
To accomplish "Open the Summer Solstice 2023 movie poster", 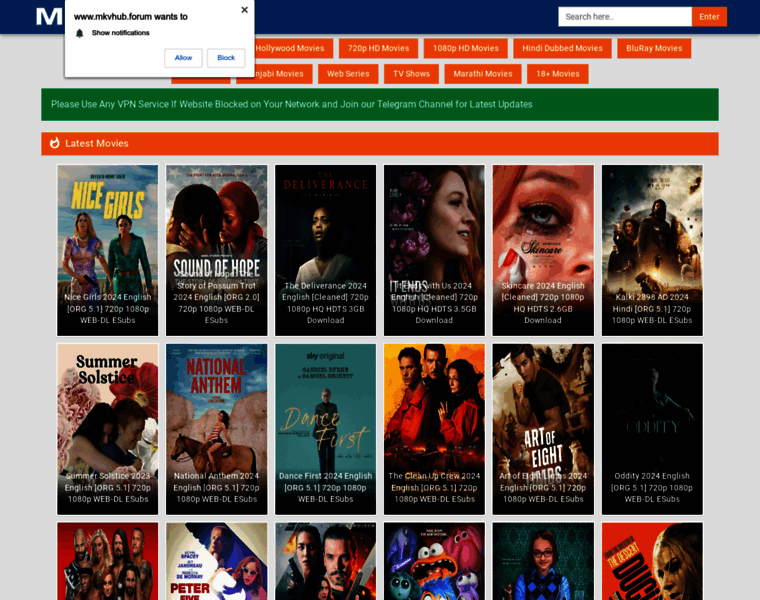I will click(108, 429).
